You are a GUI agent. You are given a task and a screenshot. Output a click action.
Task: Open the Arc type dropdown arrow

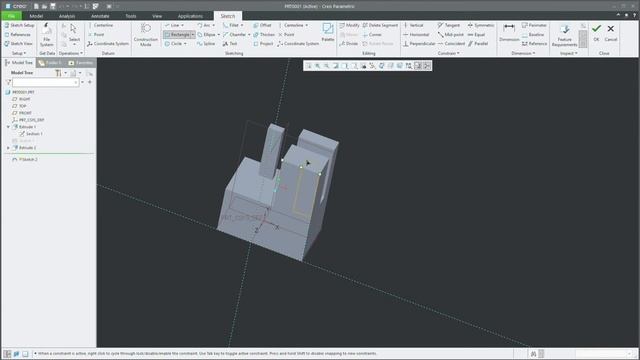pyautogui.click(x=213, y=25)
